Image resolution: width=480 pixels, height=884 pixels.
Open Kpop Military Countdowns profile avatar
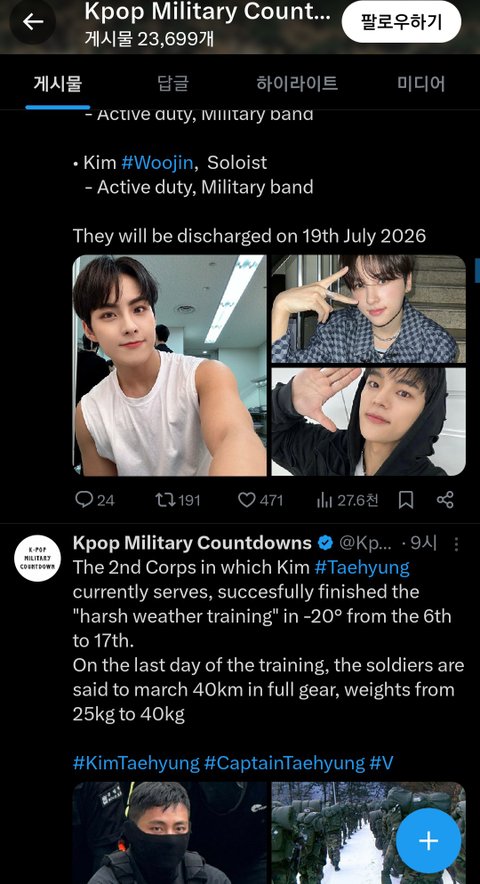(38, 558)
